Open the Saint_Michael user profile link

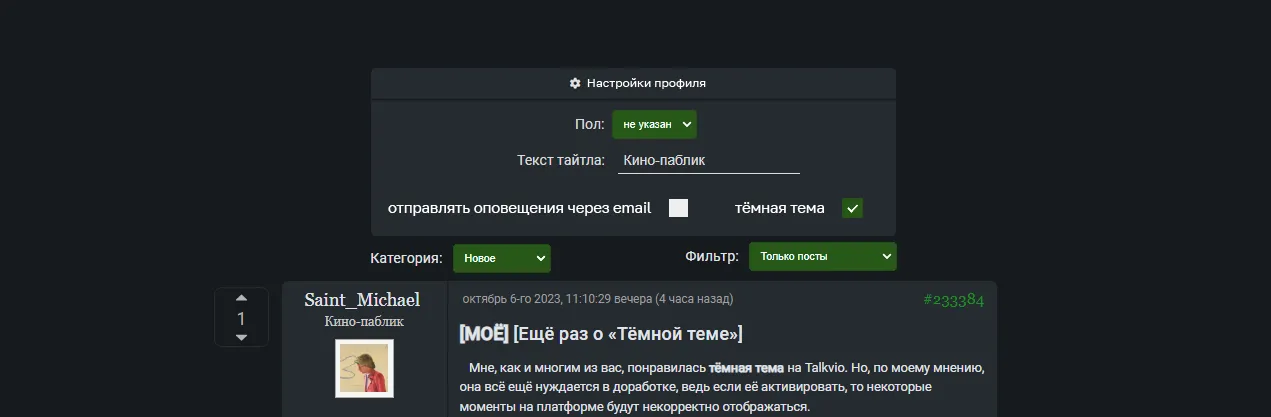(x=362, y=300)
